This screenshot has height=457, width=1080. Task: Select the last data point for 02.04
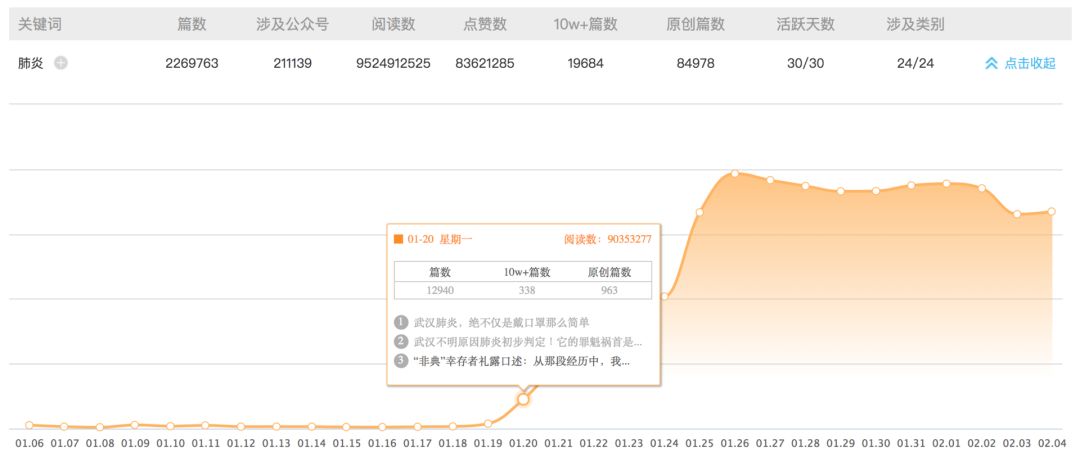click(x=1051, y=211)
